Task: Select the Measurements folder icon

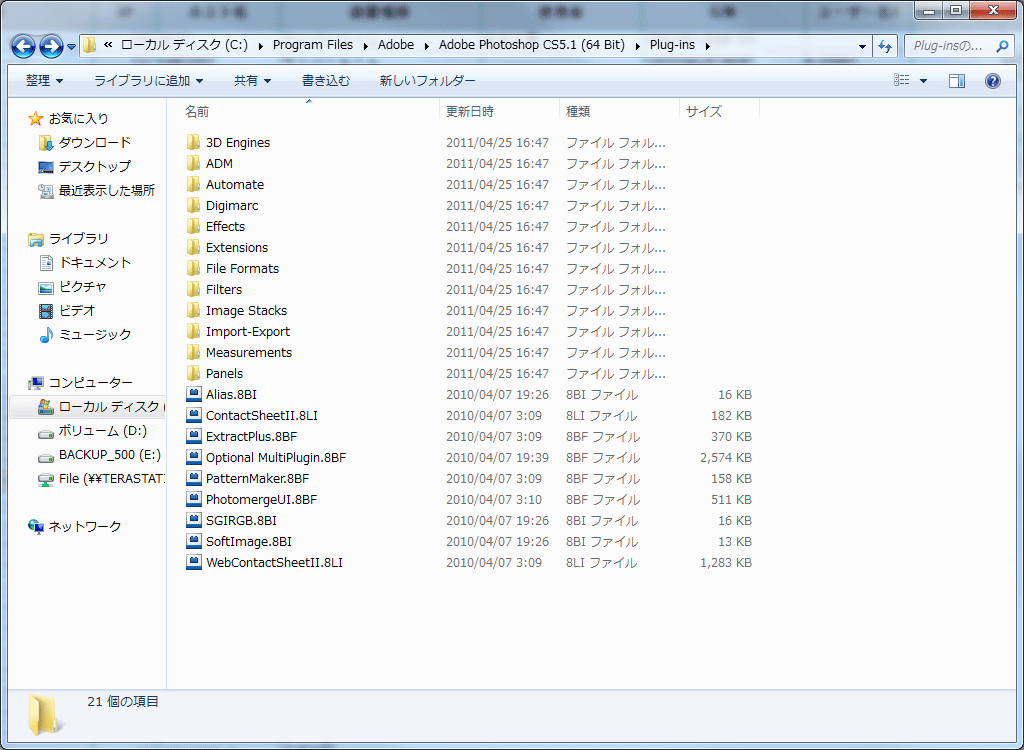Action: pos(193,352)
